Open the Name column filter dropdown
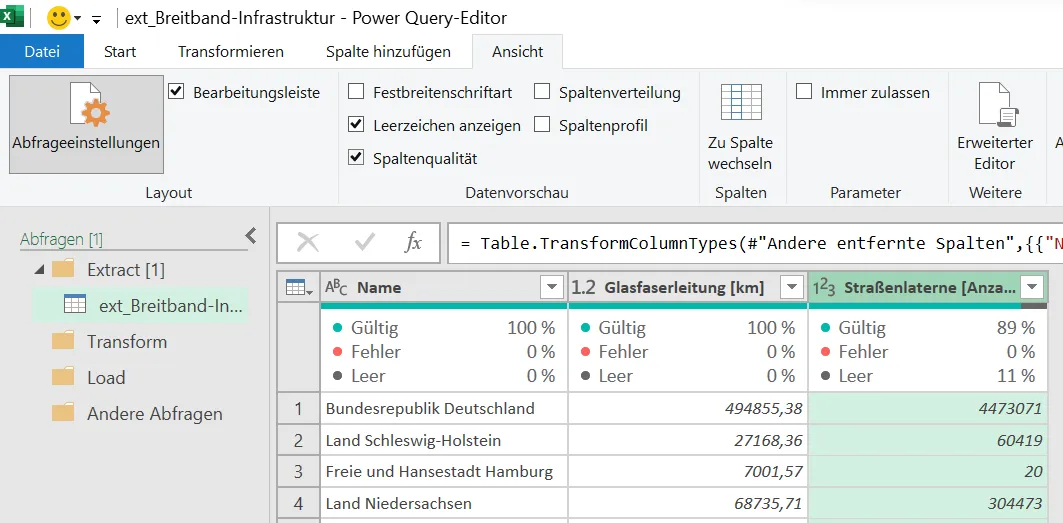1063x523 pixels. point(552,288)
